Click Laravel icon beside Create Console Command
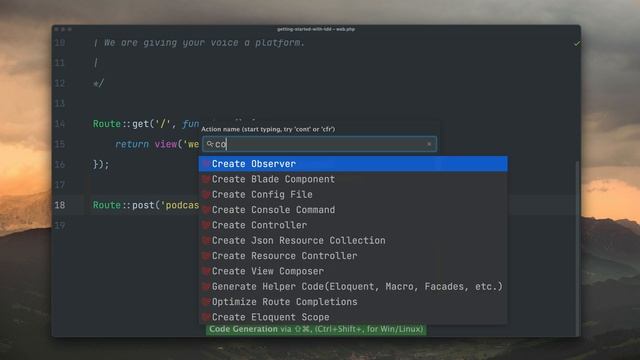Viewport: 640px width, 360px height. 206,210
